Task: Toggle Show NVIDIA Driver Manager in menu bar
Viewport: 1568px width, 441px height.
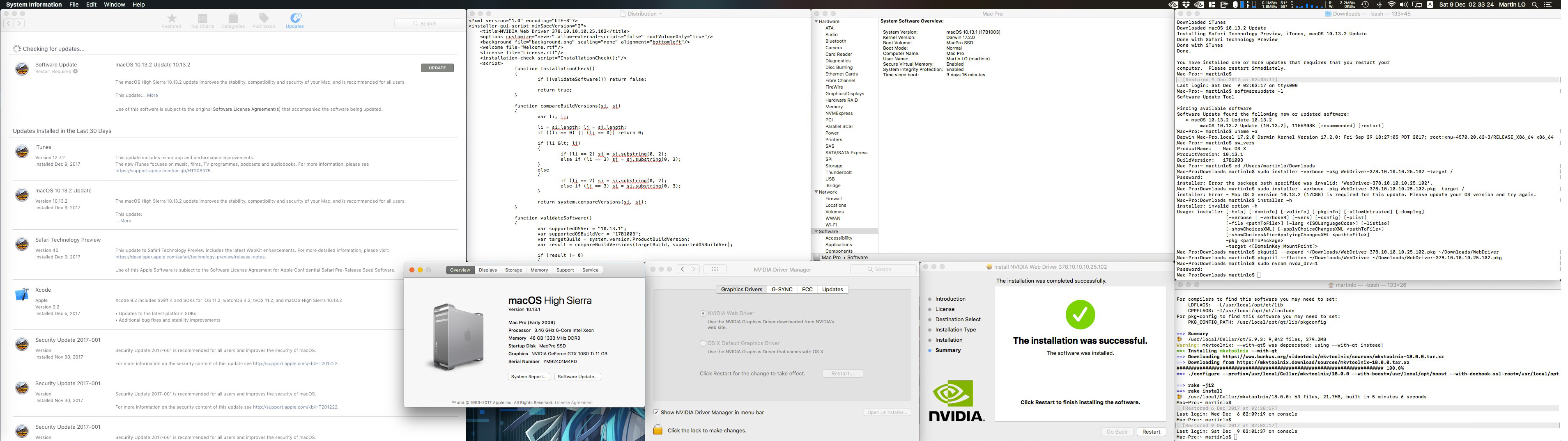Action: click(x=656, y=412)
